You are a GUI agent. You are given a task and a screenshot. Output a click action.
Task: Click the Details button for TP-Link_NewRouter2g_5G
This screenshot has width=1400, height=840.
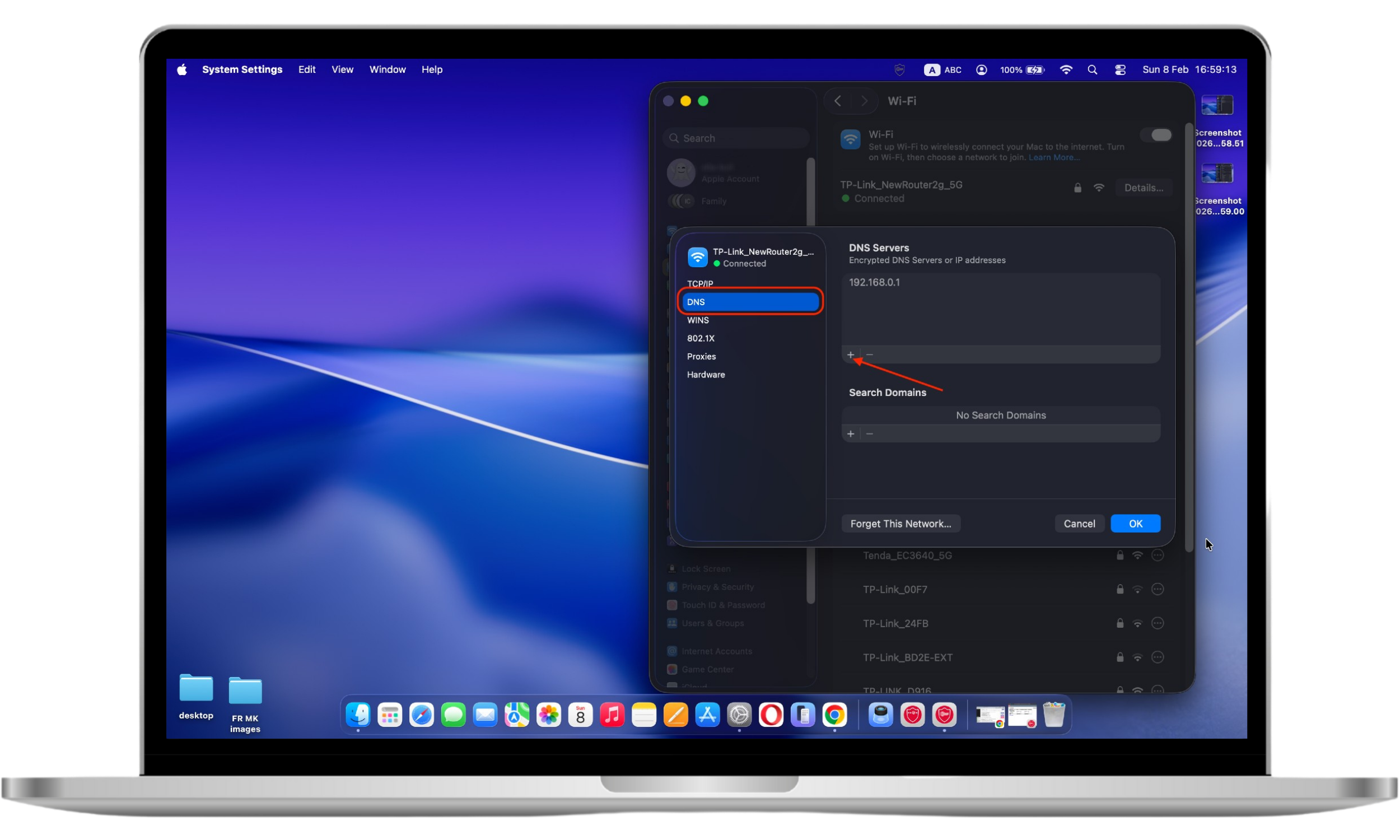[x=1144, y=188]
